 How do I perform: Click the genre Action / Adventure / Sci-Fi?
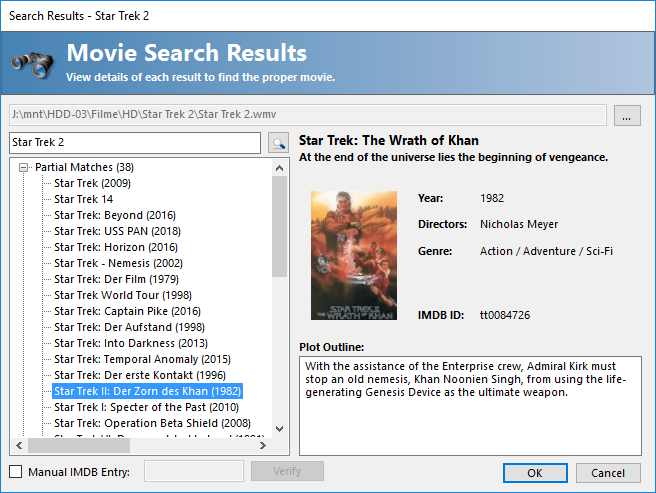tap(546, 251)
